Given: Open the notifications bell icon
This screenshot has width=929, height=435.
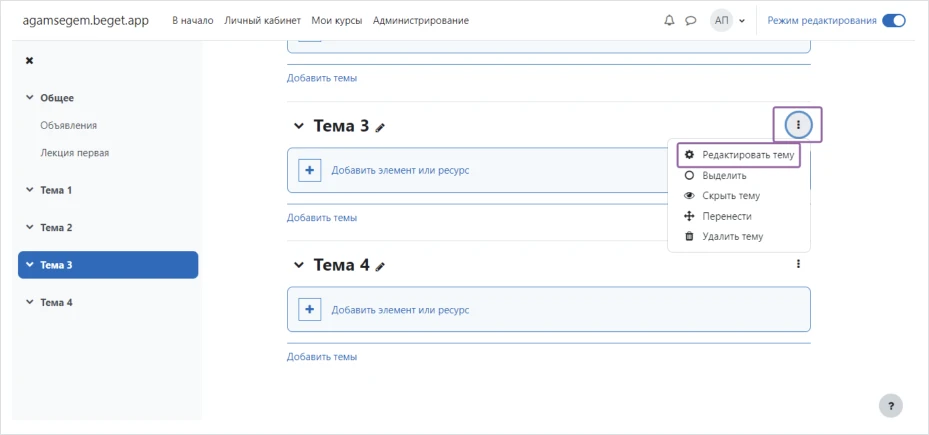Looking at the screenshot, I should point(669,21).
